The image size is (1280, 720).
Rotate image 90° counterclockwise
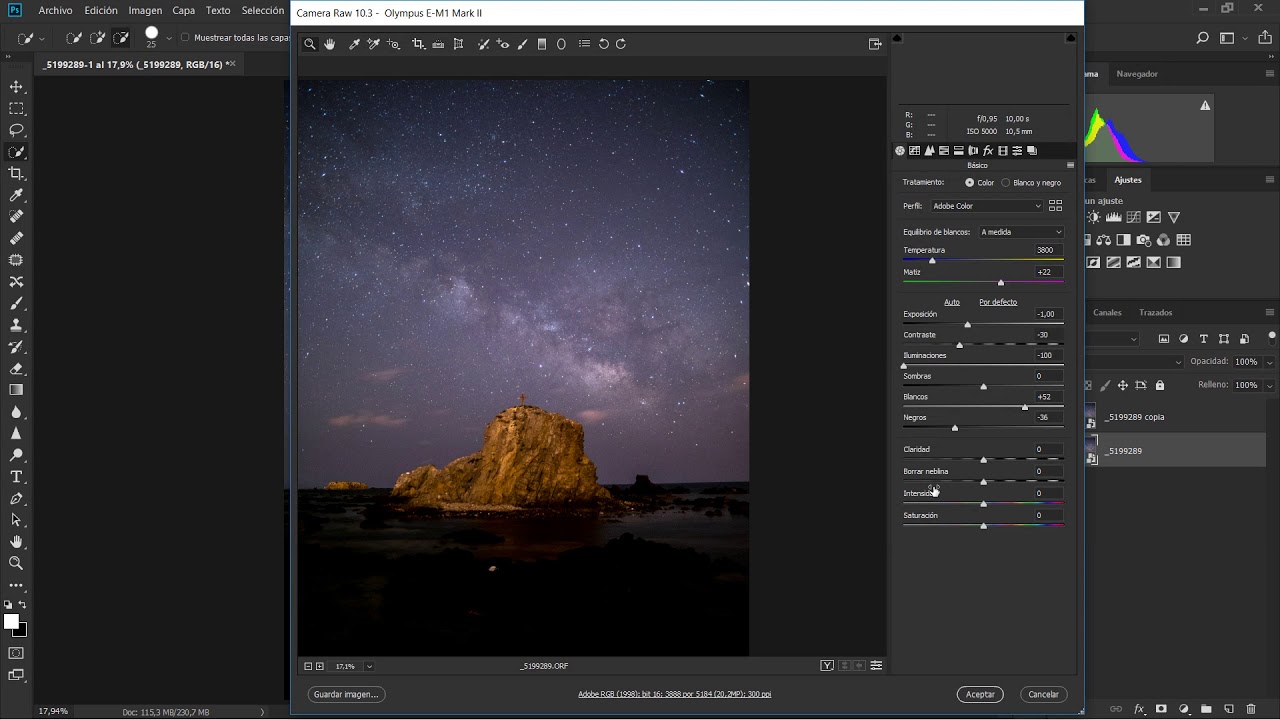click(603, 44)
